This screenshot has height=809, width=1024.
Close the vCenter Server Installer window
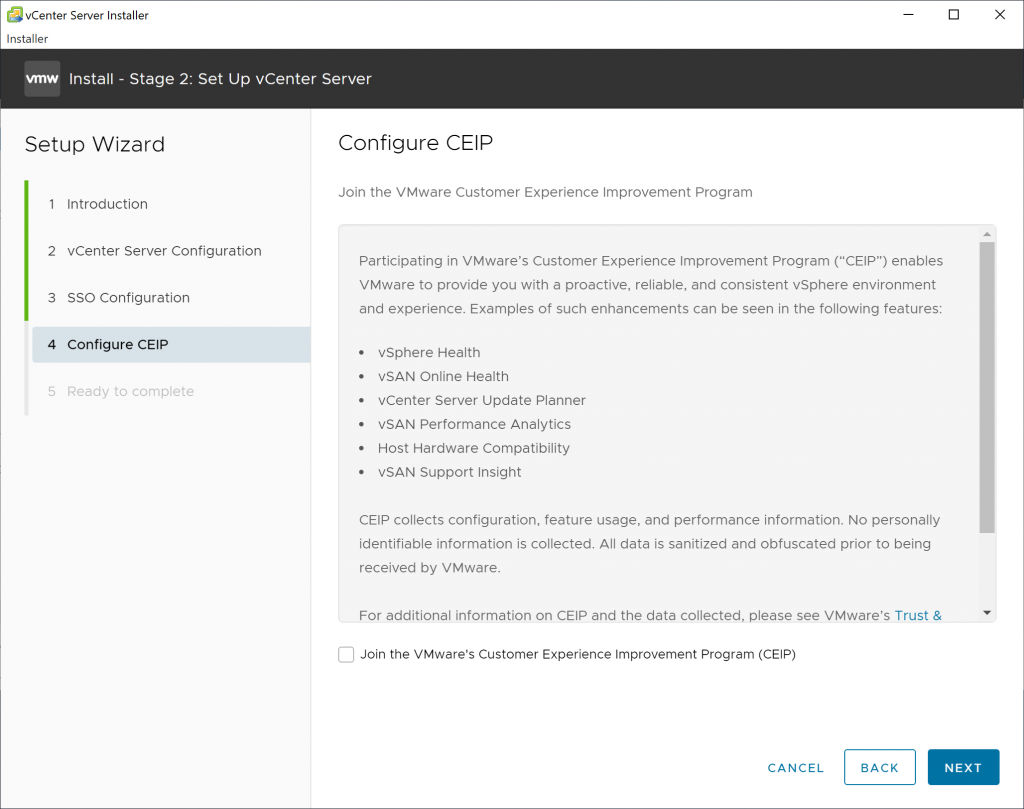pyautogui.click(x=1000, y=14)
